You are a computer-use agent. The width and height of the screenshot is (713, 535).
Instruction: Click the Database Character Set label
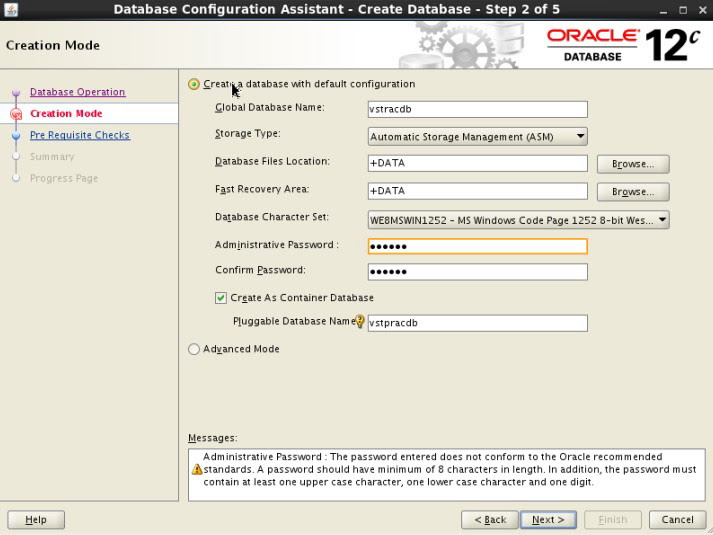(x=272, y=217)
